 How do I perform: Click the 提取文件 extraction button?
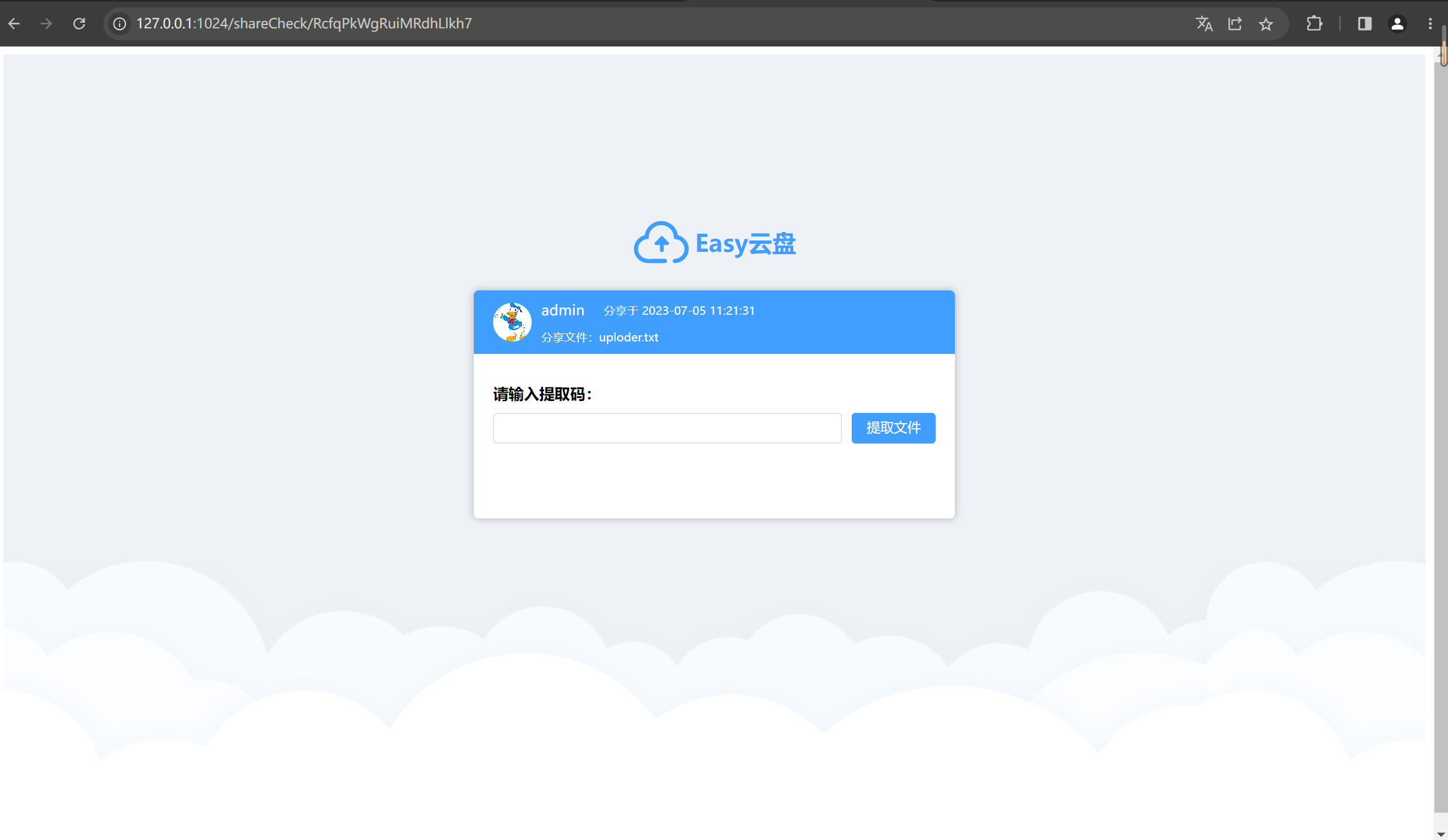pyautogui.click(x=893, y=428)
